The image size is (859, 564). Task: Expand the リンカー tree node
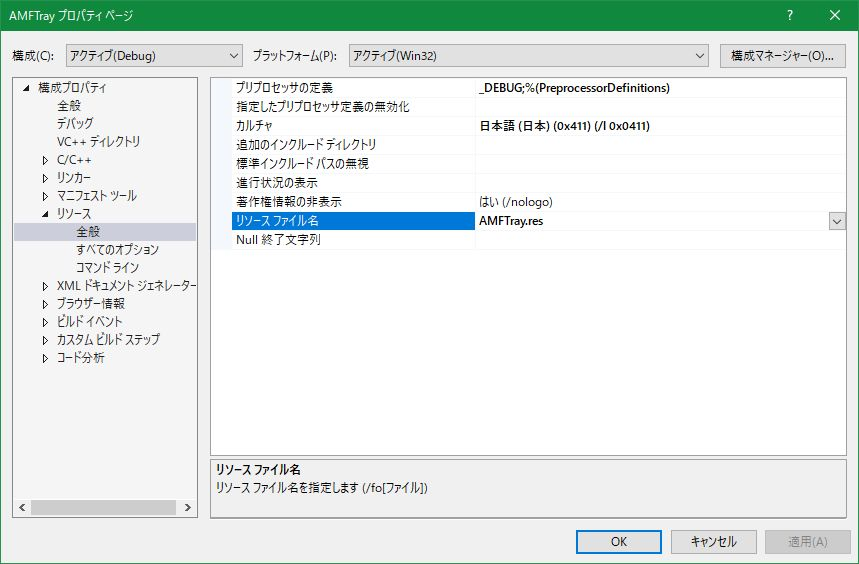(x=45, y=178)
